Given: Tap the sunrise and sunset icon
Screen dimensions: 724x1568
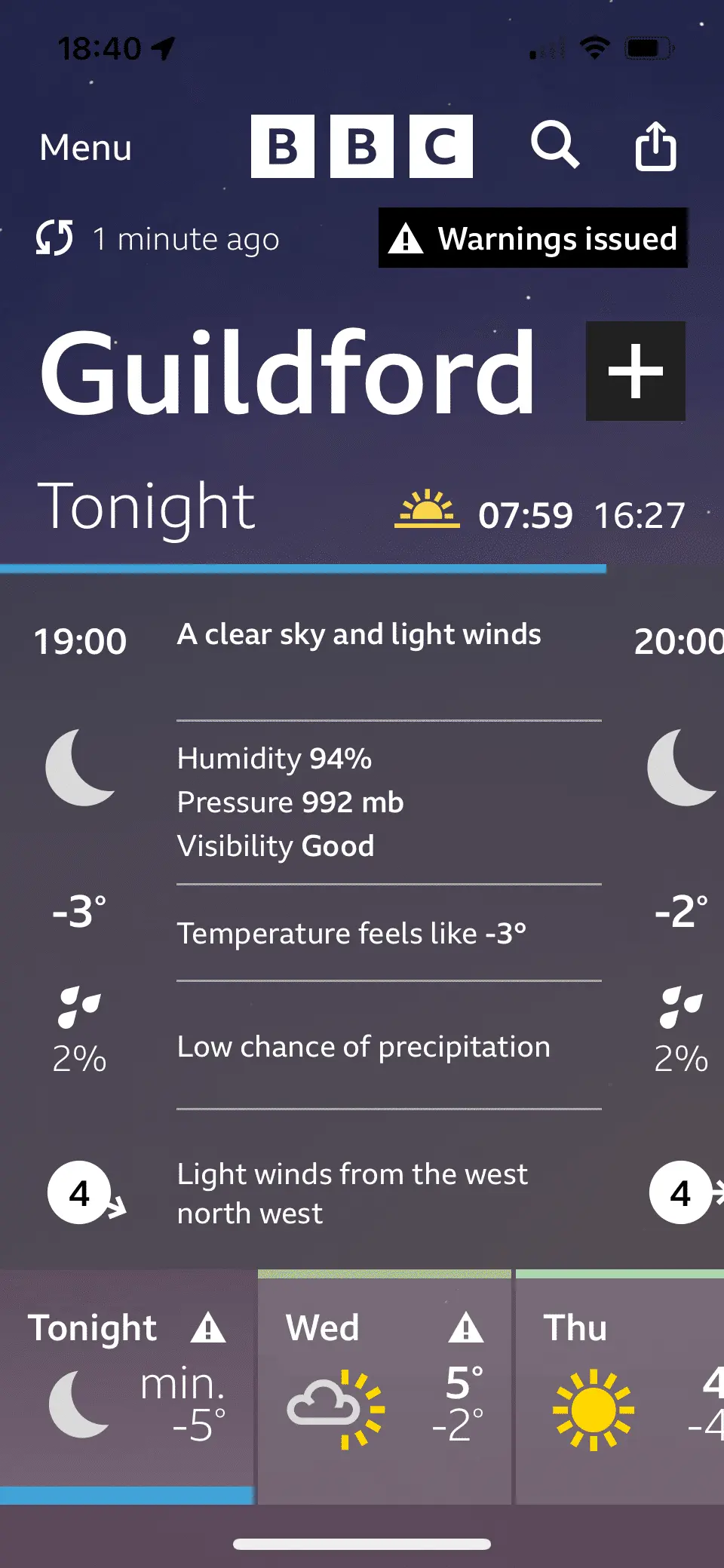Looking at the screenshot, I should click(x=427, y=509).
